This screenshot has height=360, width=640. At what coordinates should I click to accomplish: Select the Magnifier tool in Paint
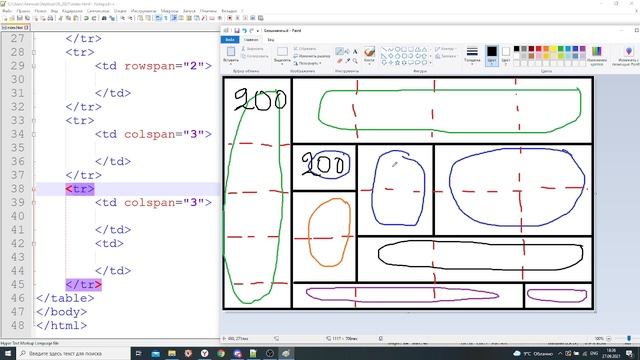[x=355, y=61]
